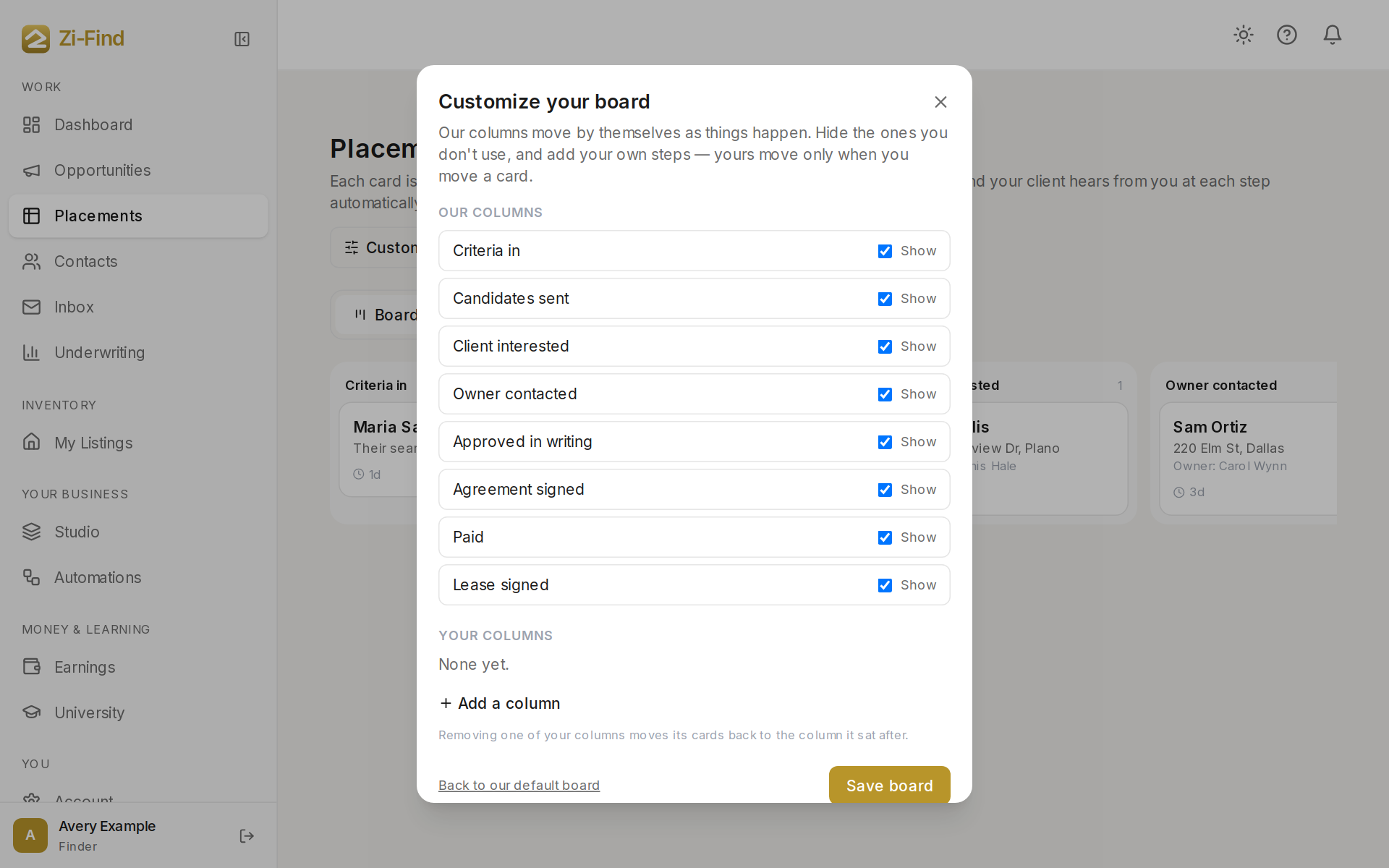Click the Underwriting chart icon

(x=31, y=353)
